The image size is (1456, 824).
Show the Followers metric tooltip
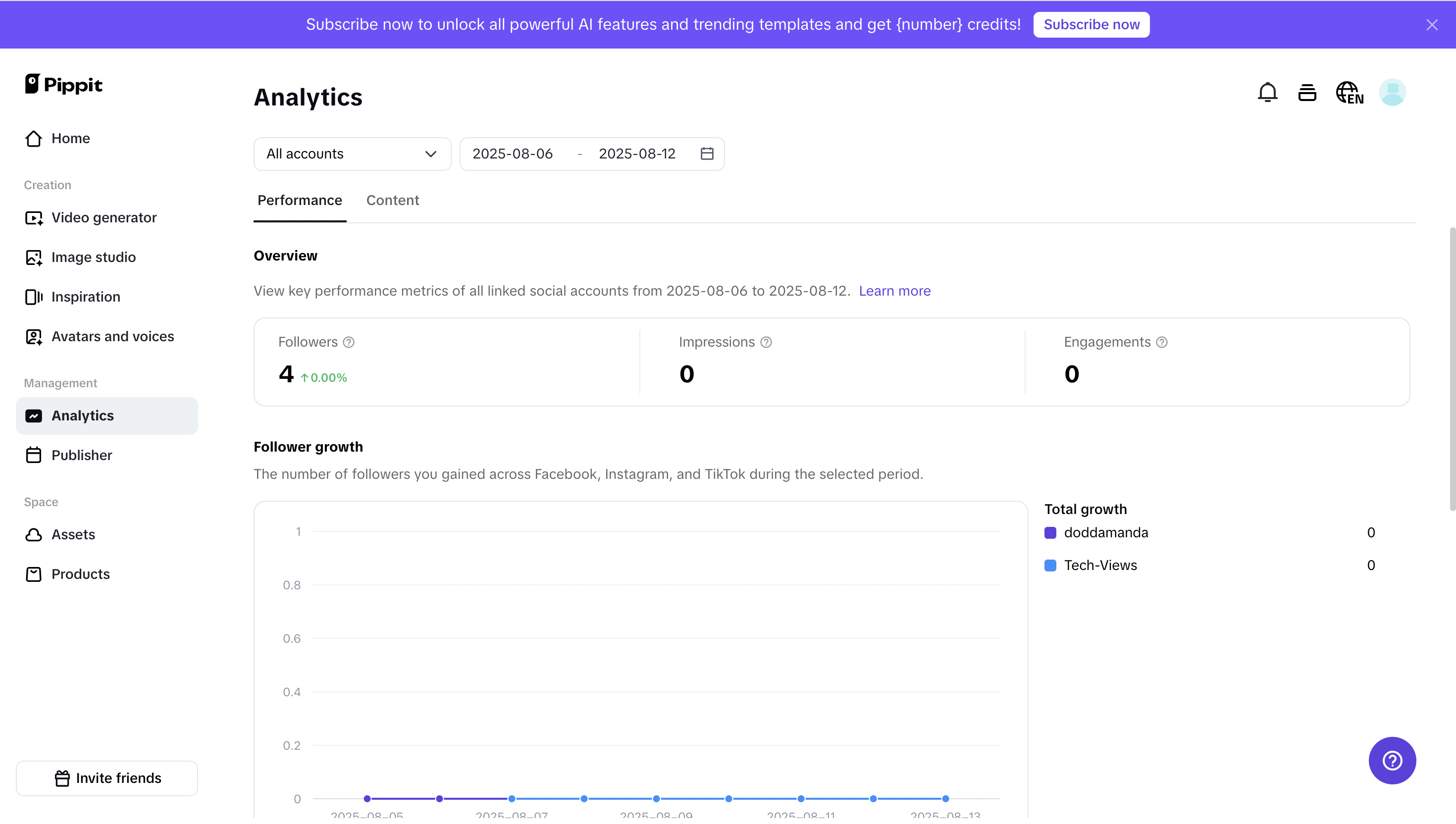click(349, 342)
